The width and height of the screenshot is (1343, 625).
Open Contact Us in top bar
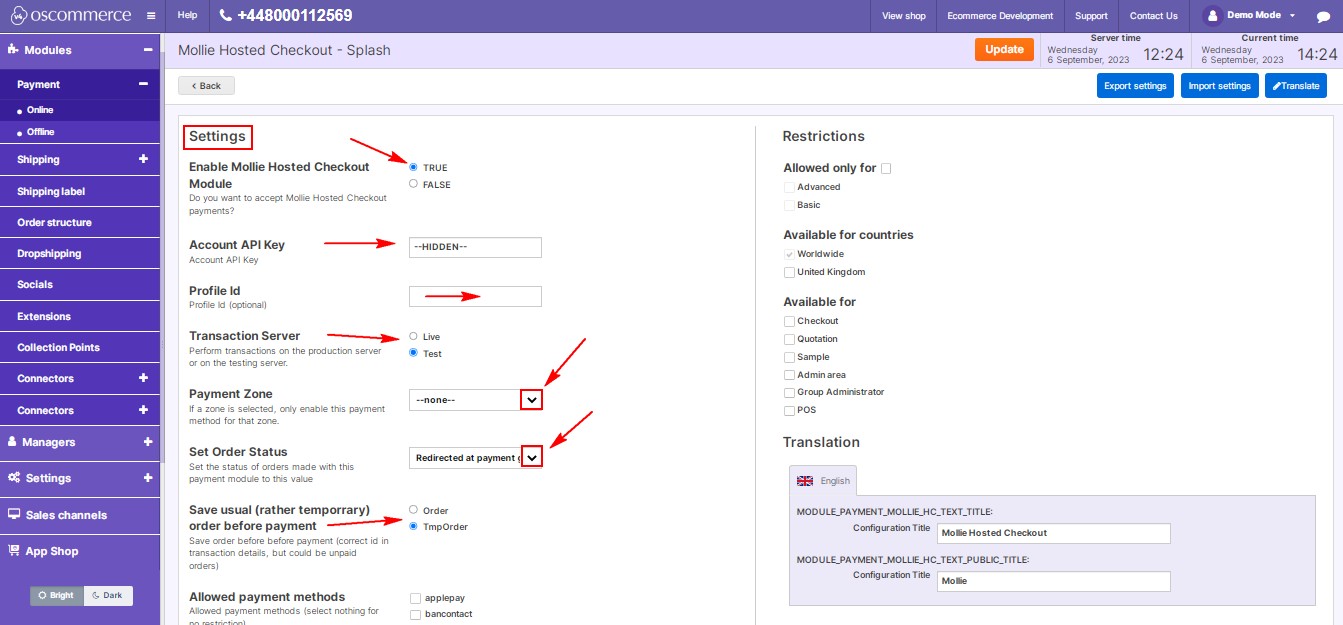coord(1153,16)
